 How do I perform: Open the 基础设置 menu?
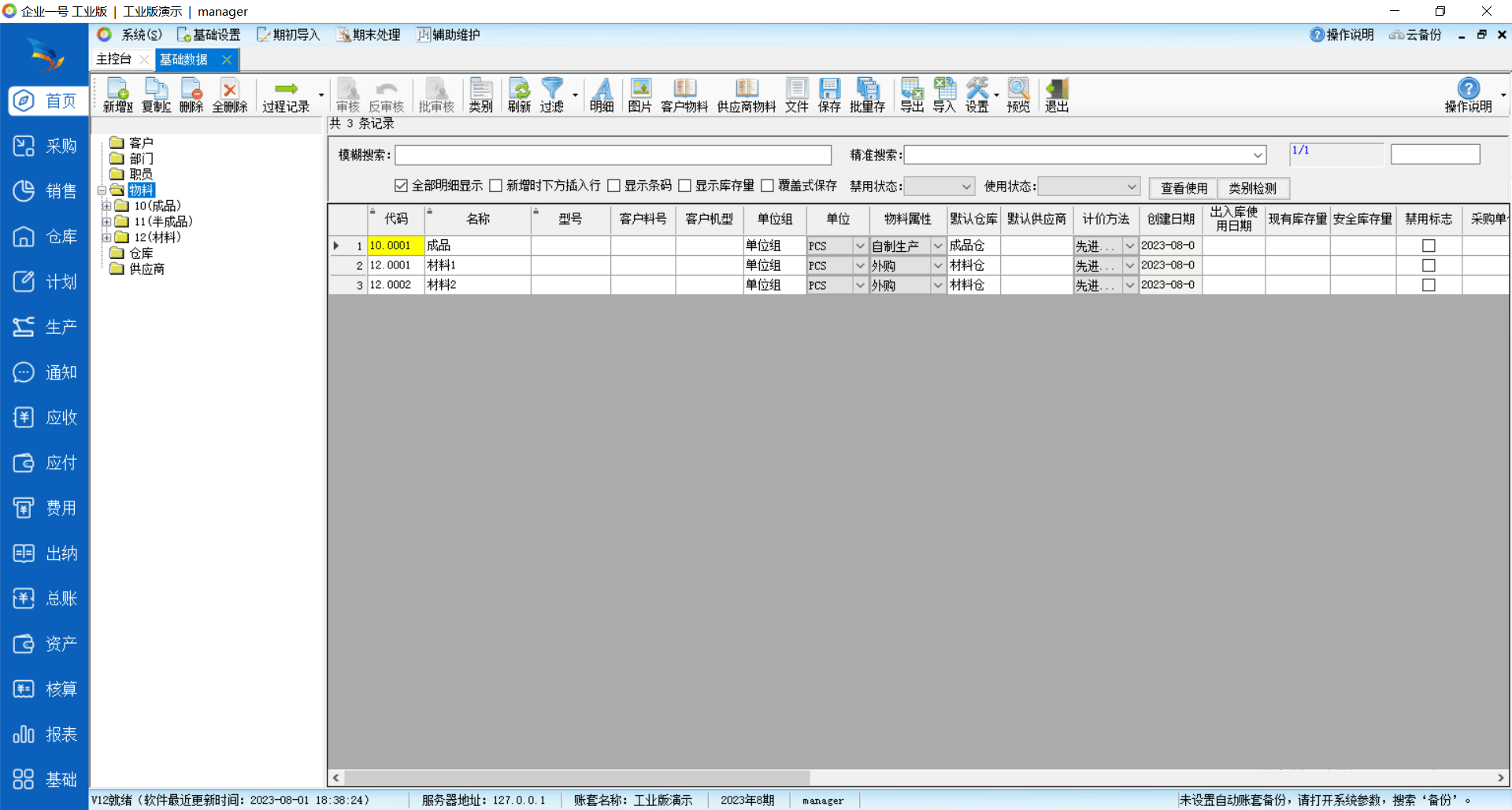point(209,35)
